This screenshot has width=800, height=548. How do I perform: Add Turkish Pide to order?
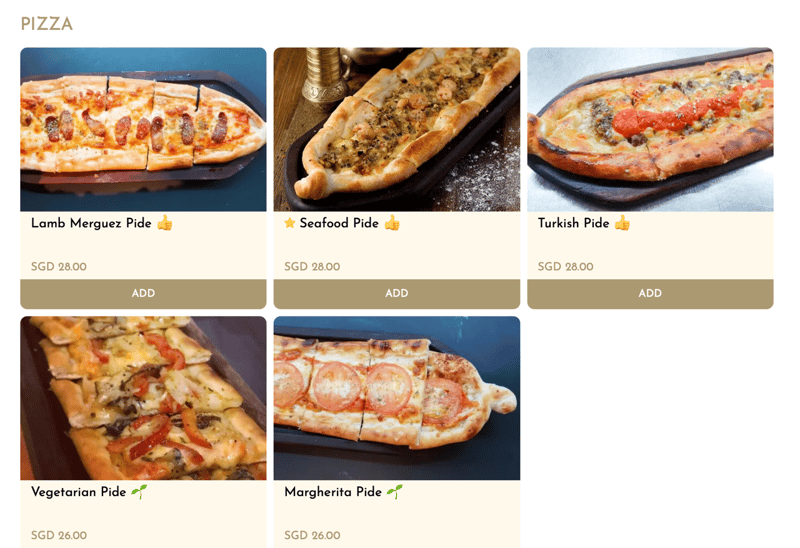point(650,293)
